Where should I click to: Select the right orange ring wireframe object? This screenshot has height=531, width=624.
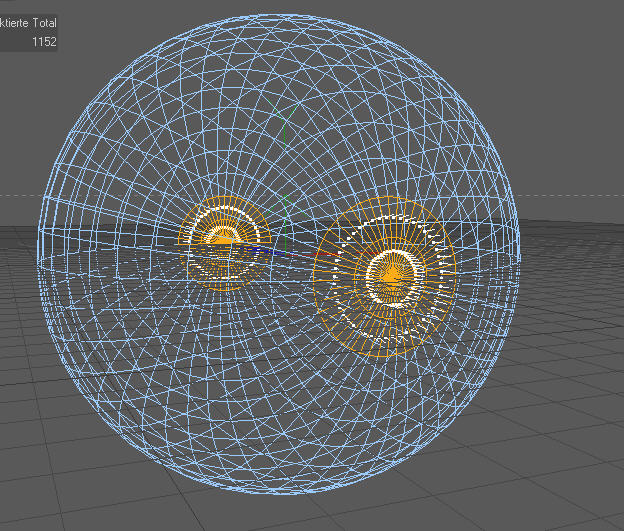384,277
